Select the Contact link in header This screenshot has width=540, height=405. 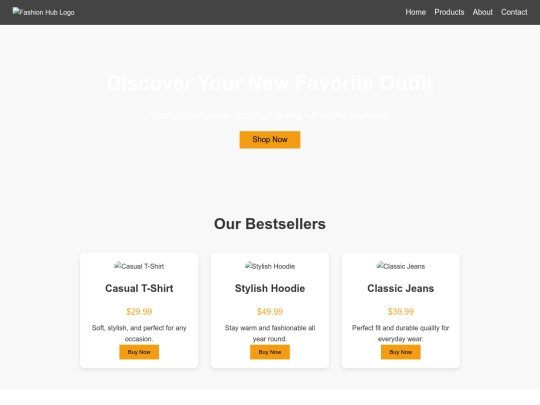tap(514, 12)
